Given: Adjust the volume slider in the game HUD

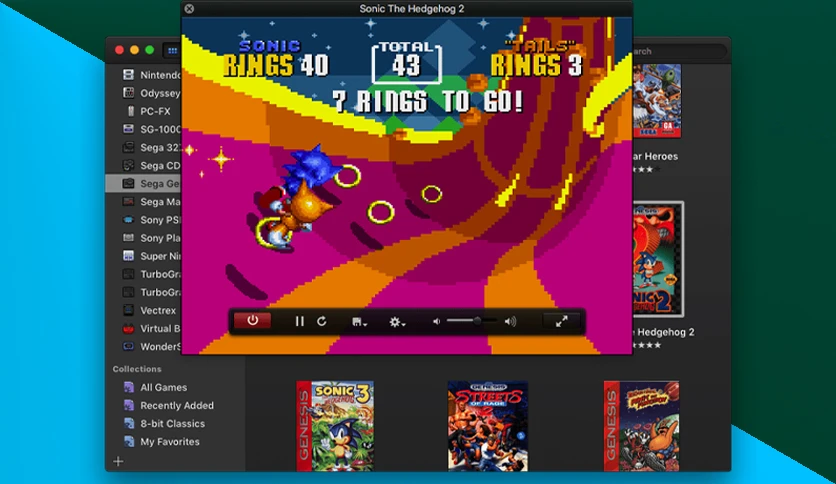Looking at the screenshot, I should pos(471,321).
